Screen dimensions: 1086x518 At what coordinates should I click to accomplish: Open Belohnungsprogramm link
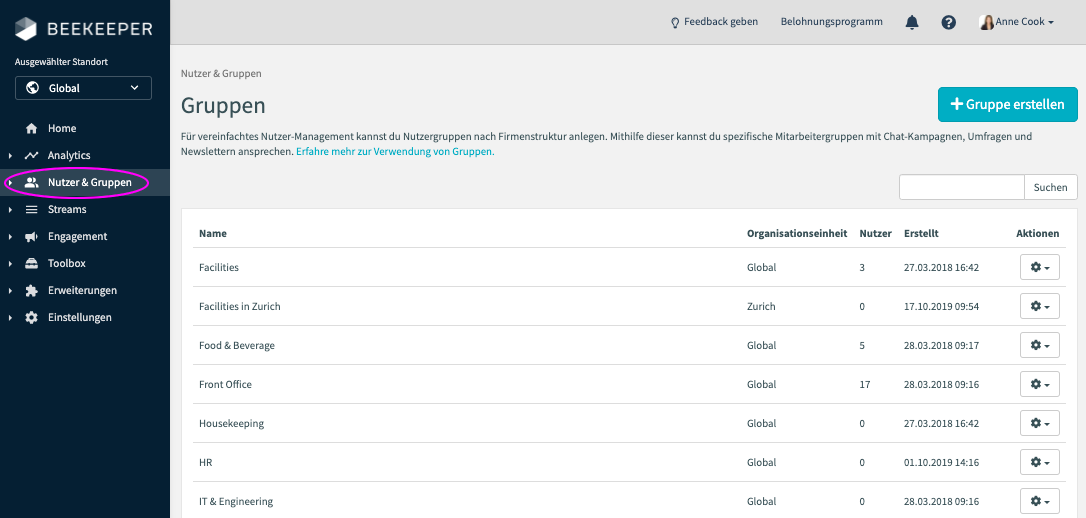pos(831,22)
